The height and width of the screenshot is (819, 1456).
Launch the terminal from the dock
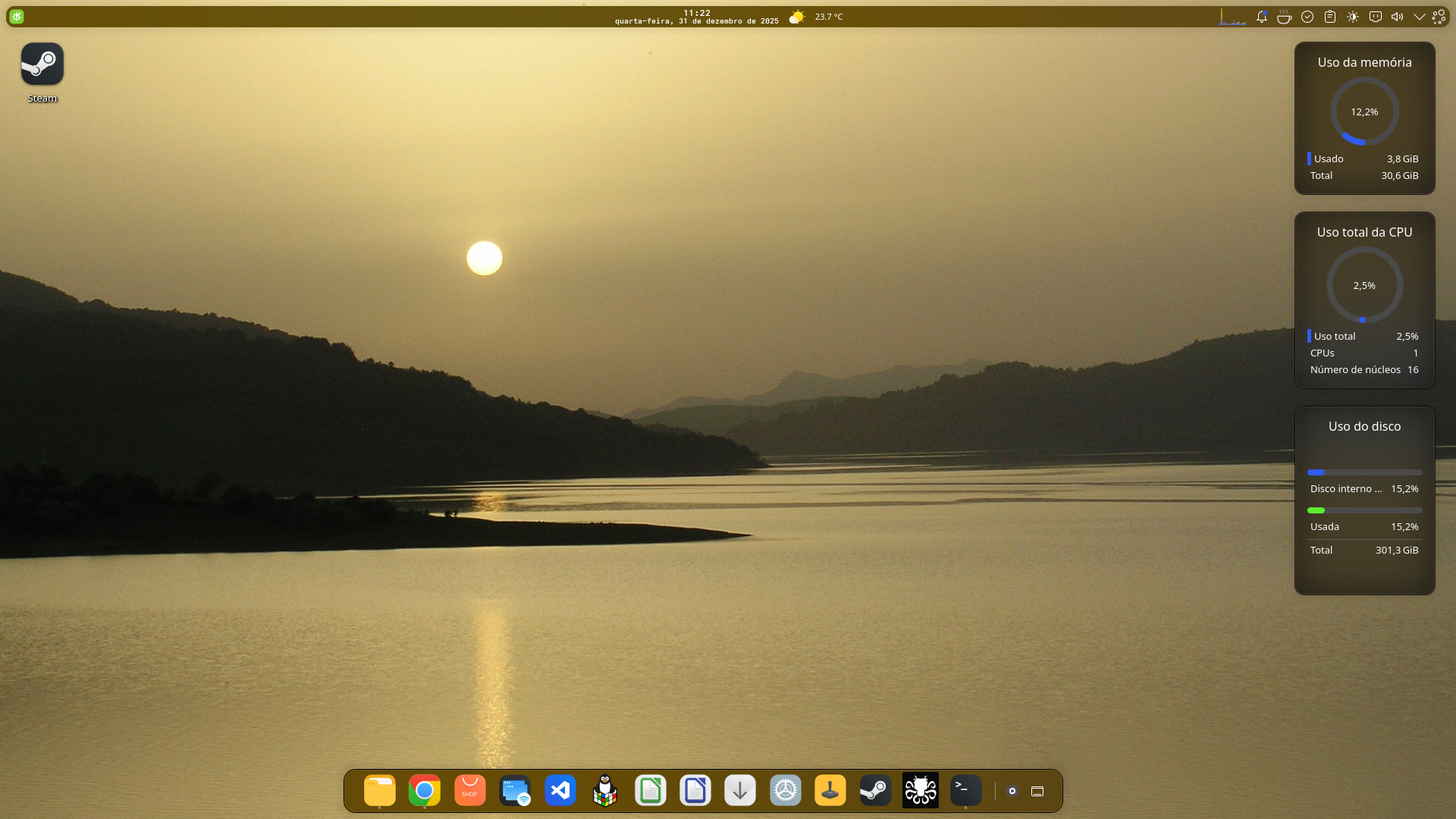tap(965, 791)
